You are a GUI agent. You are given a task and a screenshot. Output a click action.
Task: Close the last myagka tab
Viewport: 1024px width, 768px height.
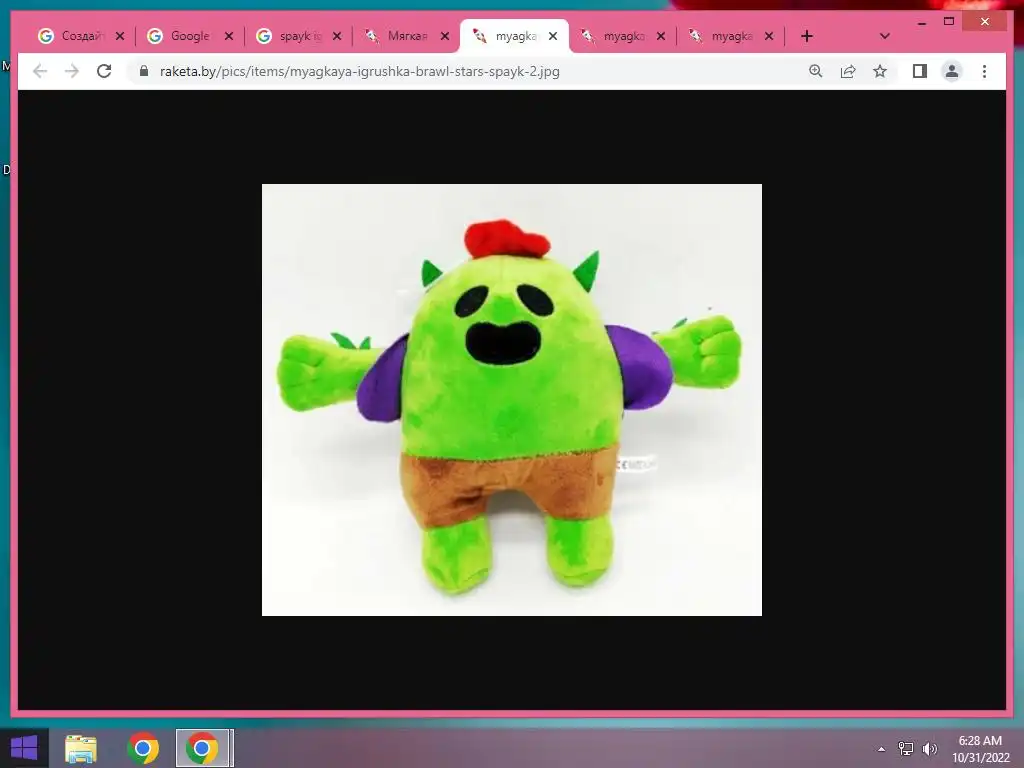pyautogui.click(x=769, y=36)
